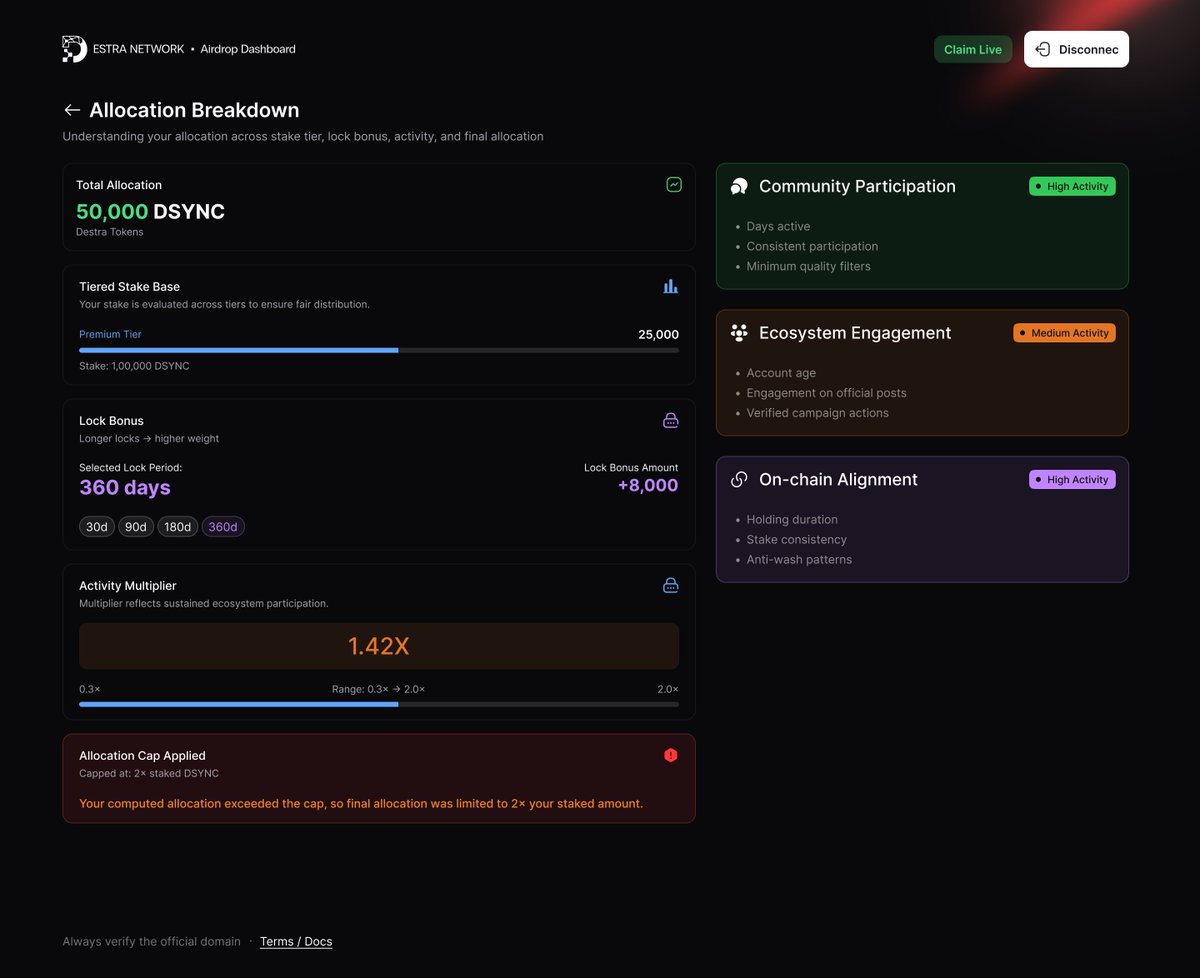Open the Terms / Docs link
The image size is (1200, 978).
tap(296, 941)
